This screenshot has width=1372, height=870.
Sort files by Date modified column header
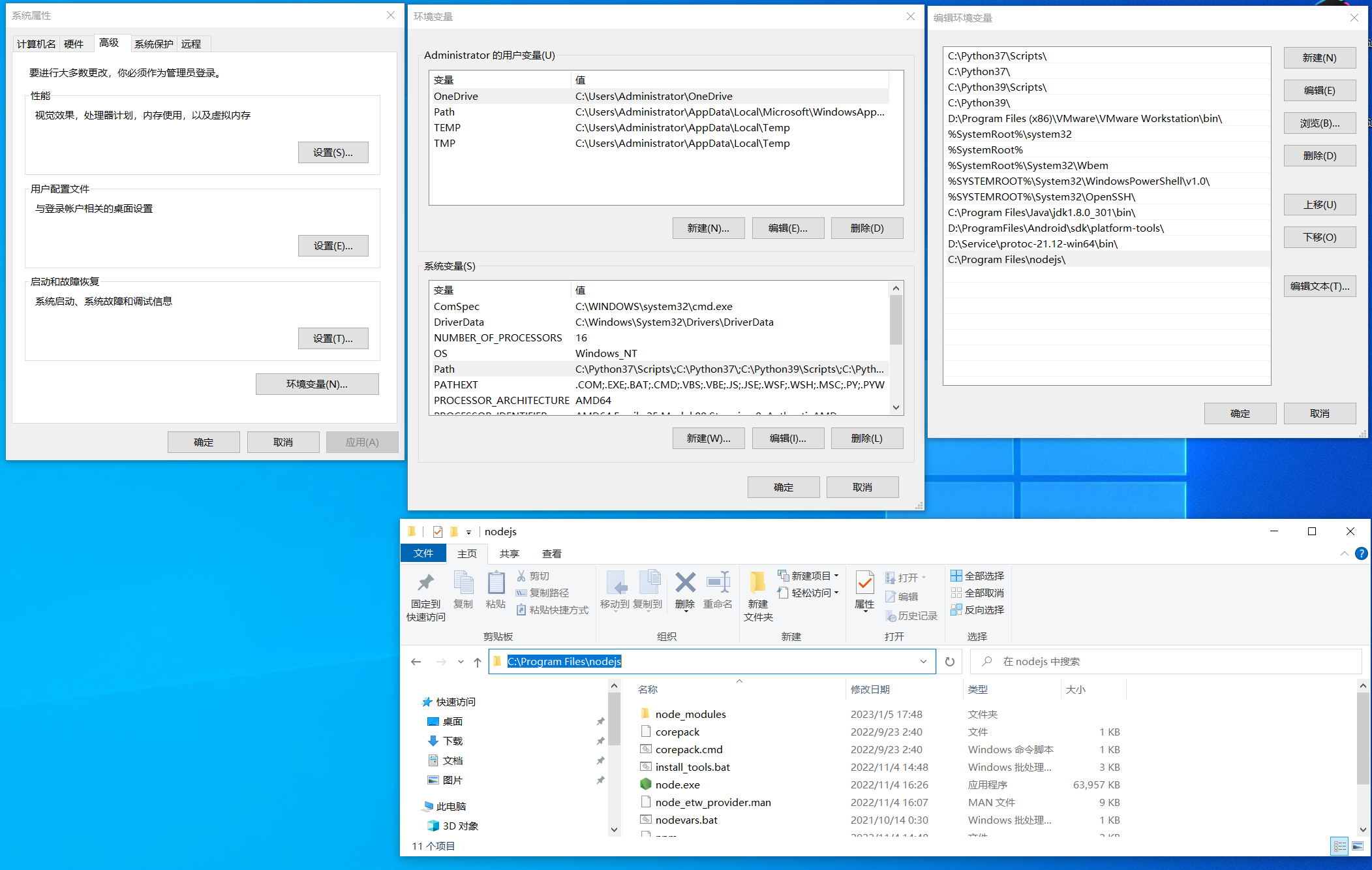point(904,689)
